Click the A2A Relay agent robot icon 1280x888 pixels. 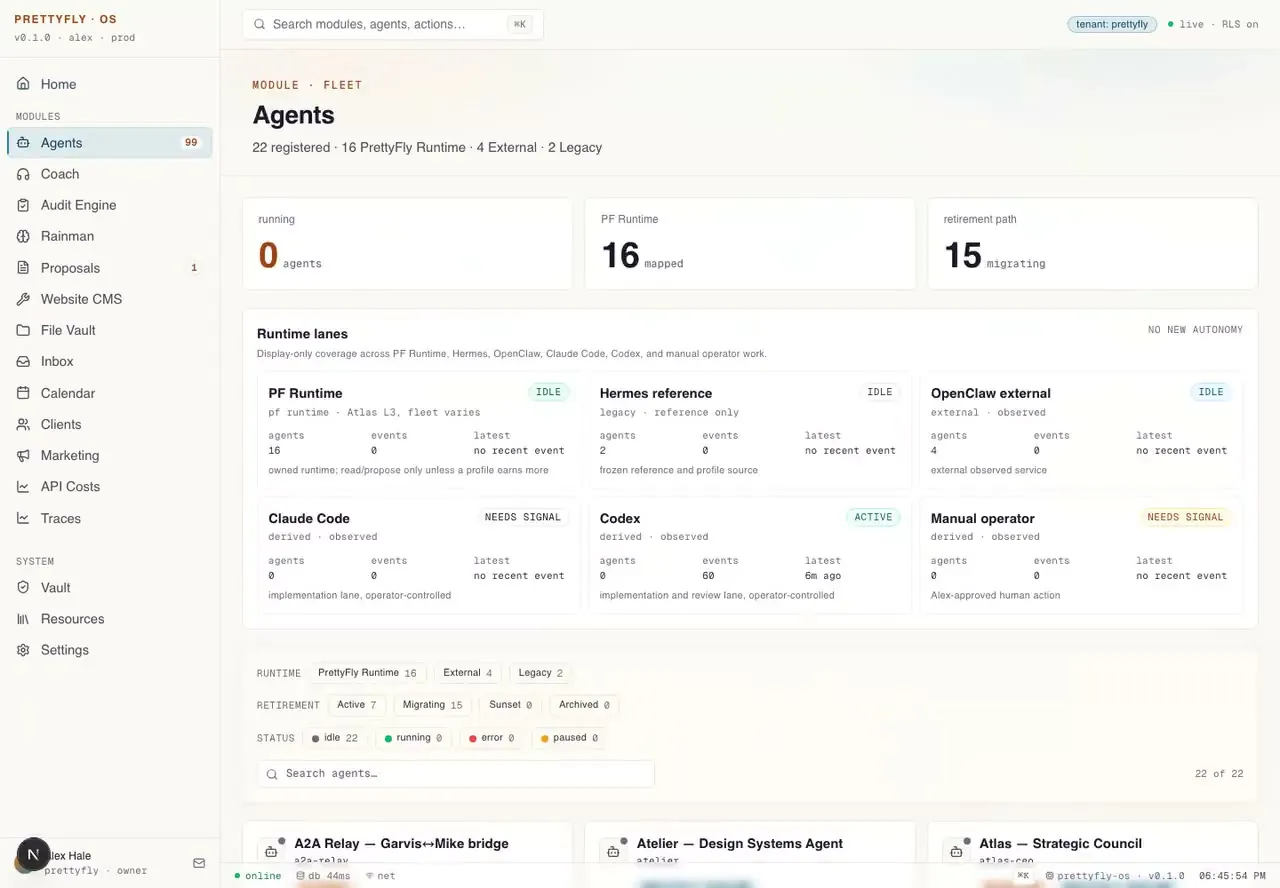(x=270, y=852)
